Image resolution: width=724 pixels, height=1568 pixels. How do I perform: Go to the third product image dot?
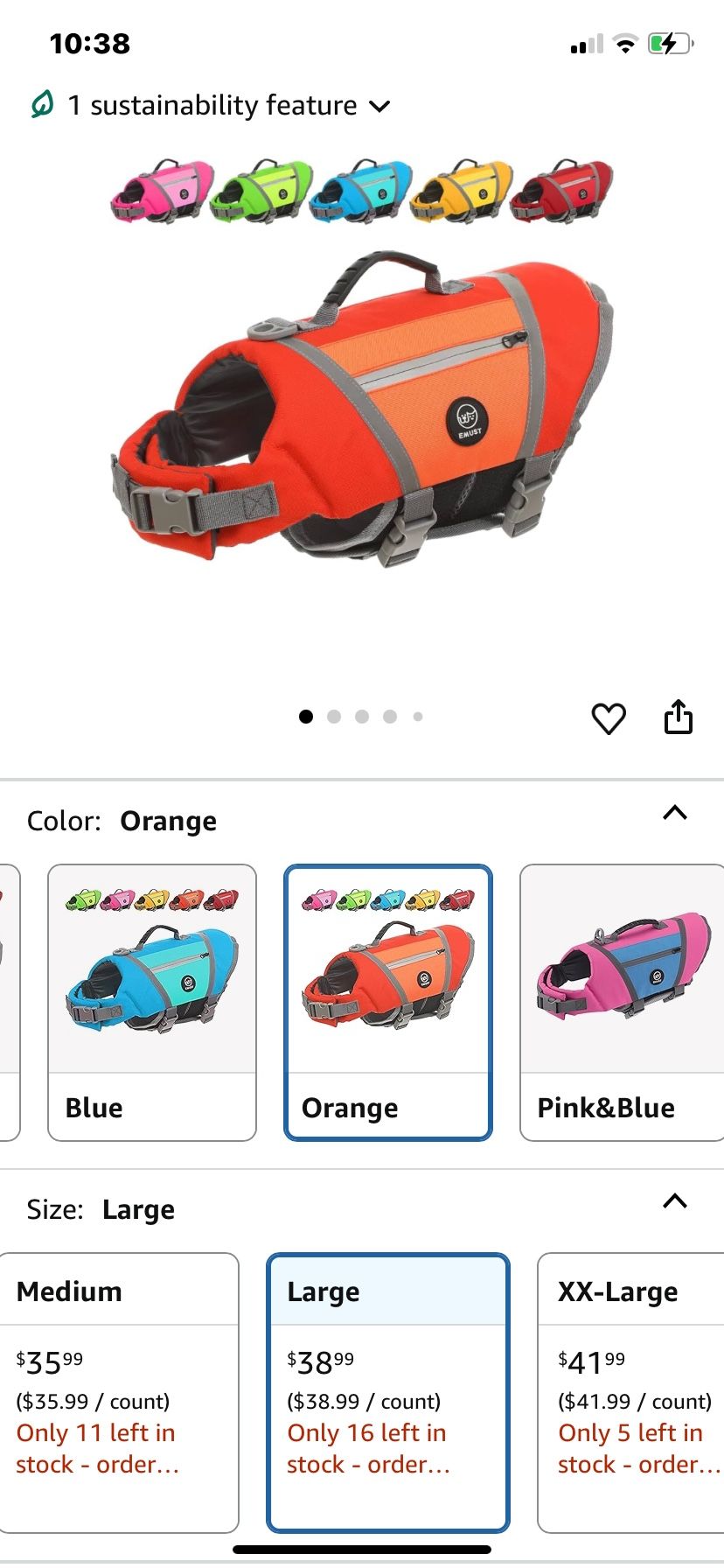(x=362, y=717)
